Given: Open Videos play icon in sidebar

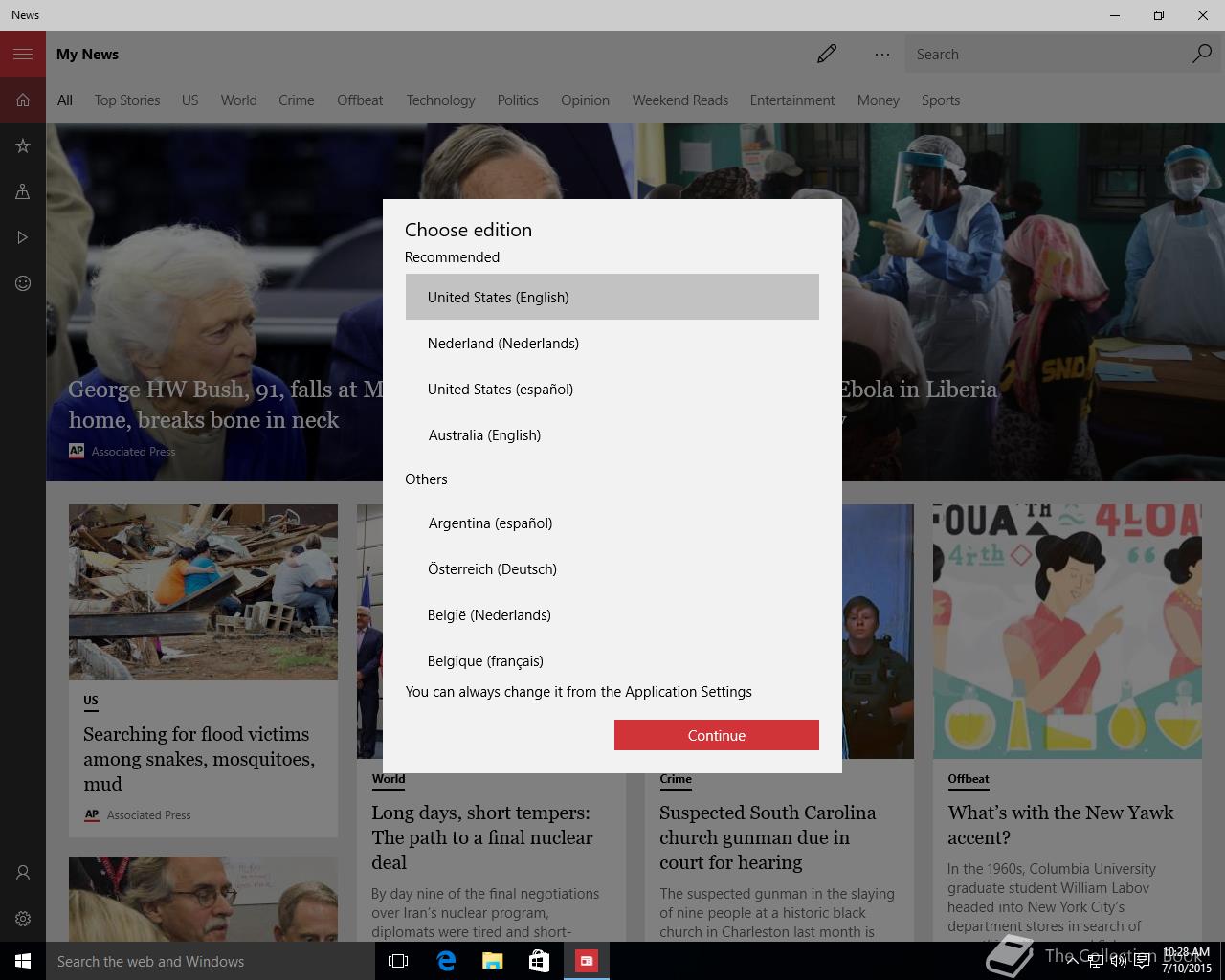Looking at the screenshot, I should click(x=23, y=237).
